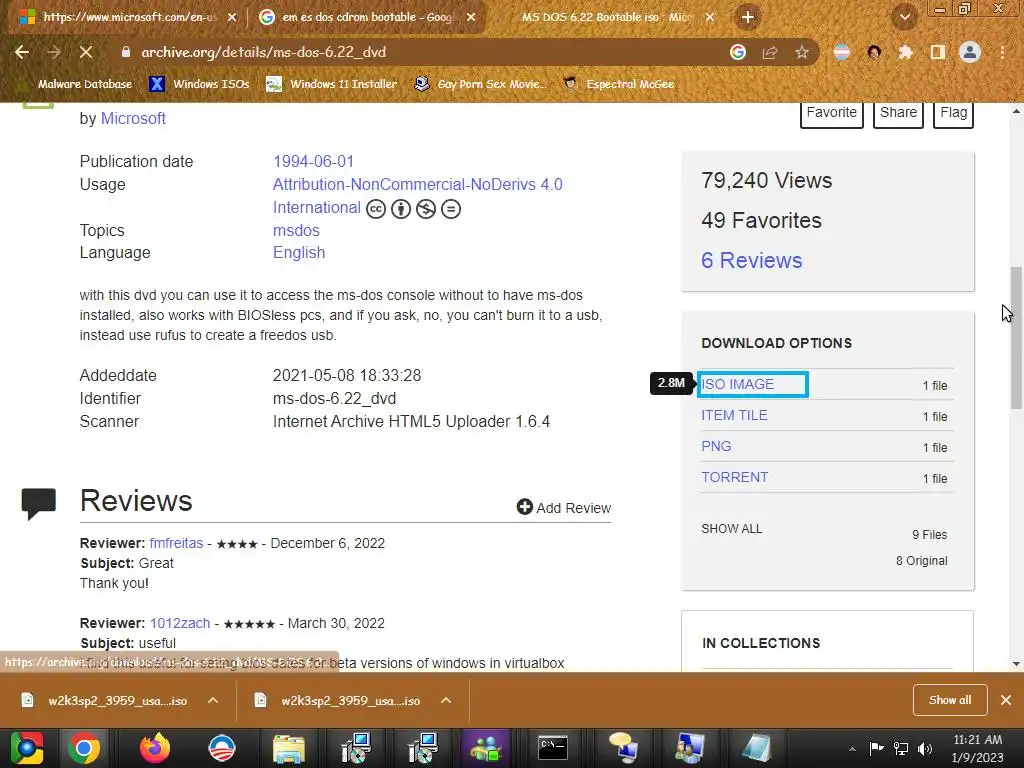
Task: Expand SHOW ALL download files
Action: [x=731, y=529]
